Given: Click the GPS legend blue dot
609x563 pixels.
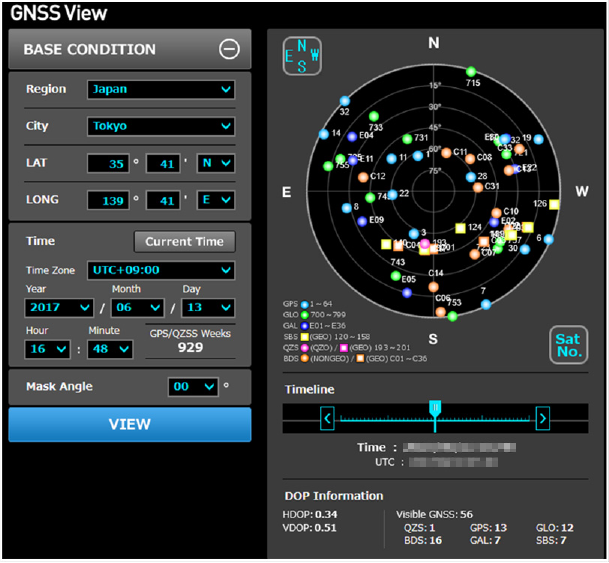Looking at the screenshot, I should (304, 304).
